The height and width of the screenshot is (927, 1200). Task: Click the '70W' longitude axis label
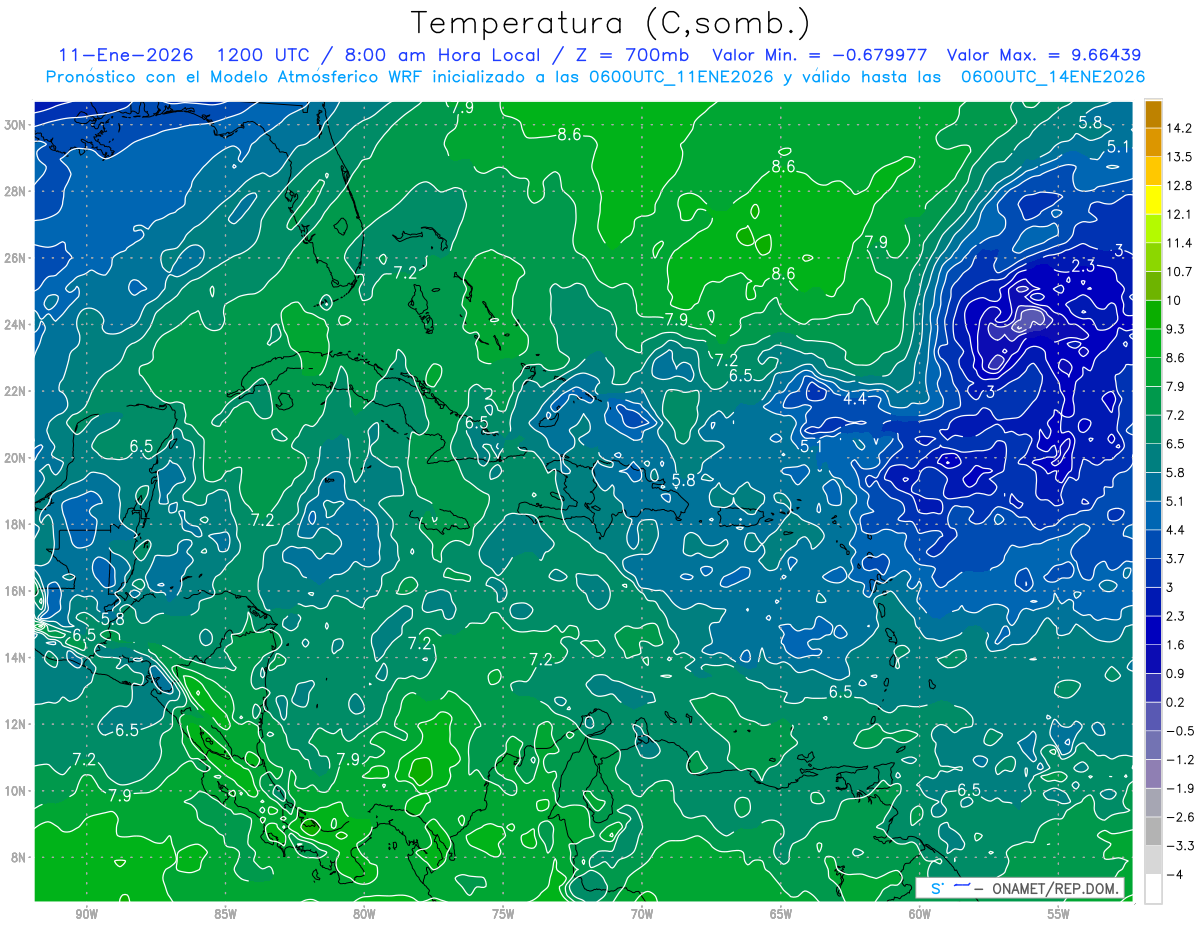642,915
